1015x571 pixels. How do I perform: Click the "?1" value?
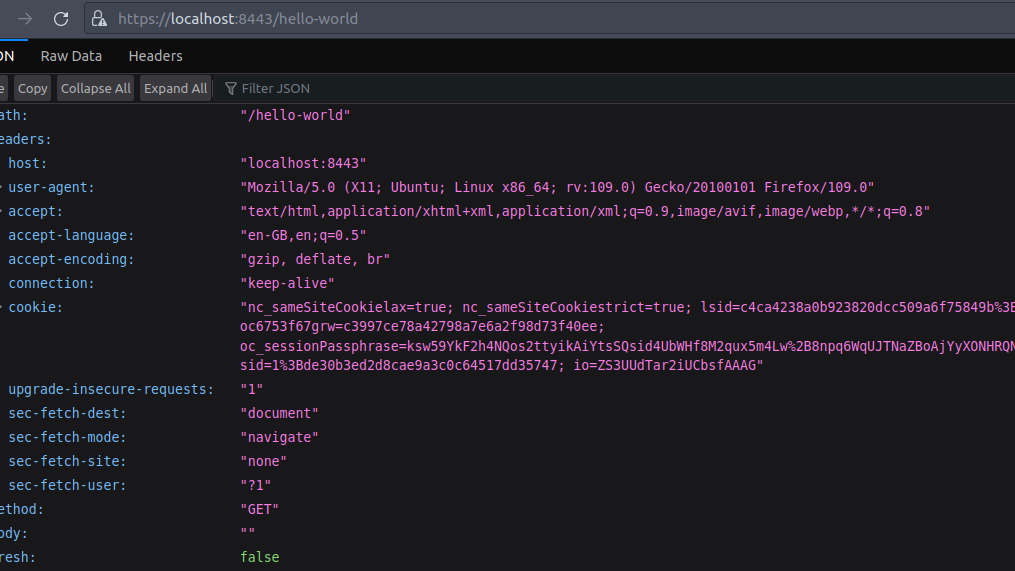[256, 485]
